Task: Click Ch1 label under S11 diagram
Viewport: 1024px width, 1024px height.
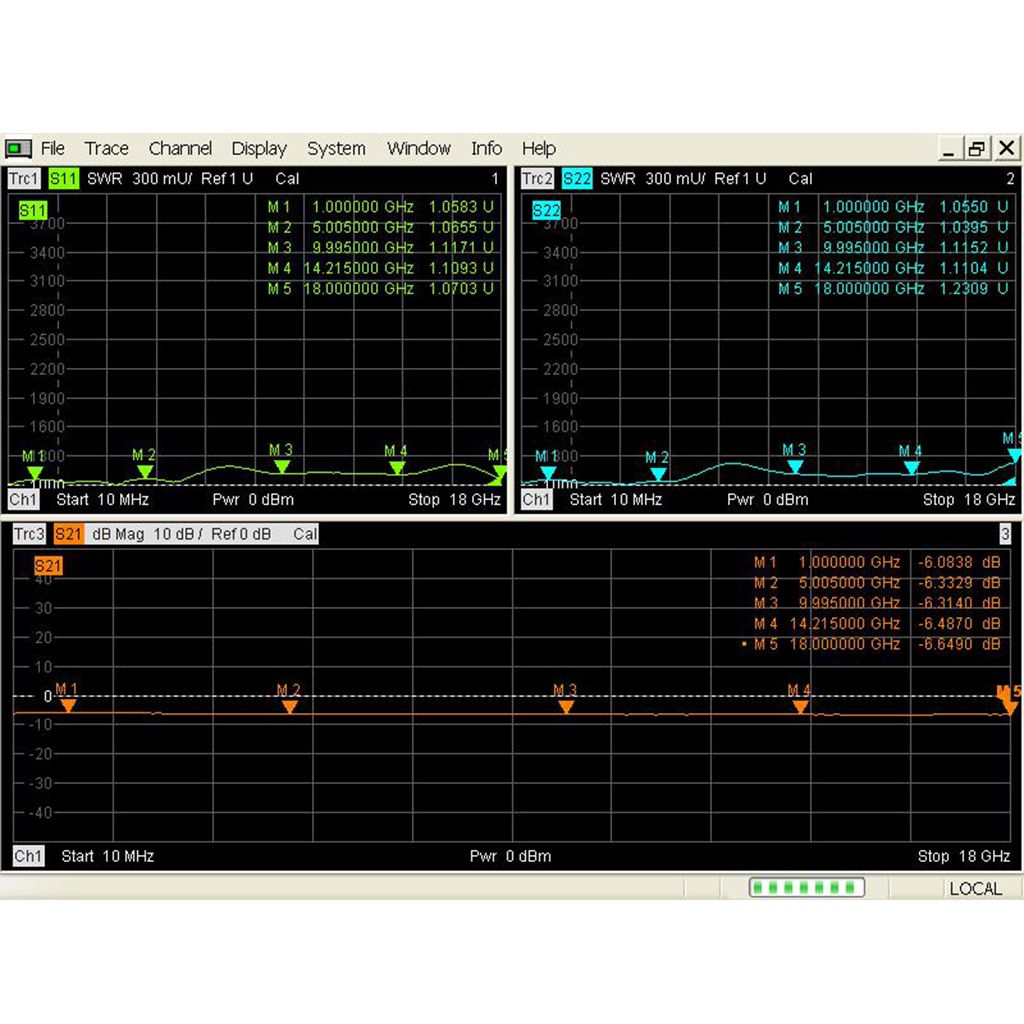Action: pos(24,500)
